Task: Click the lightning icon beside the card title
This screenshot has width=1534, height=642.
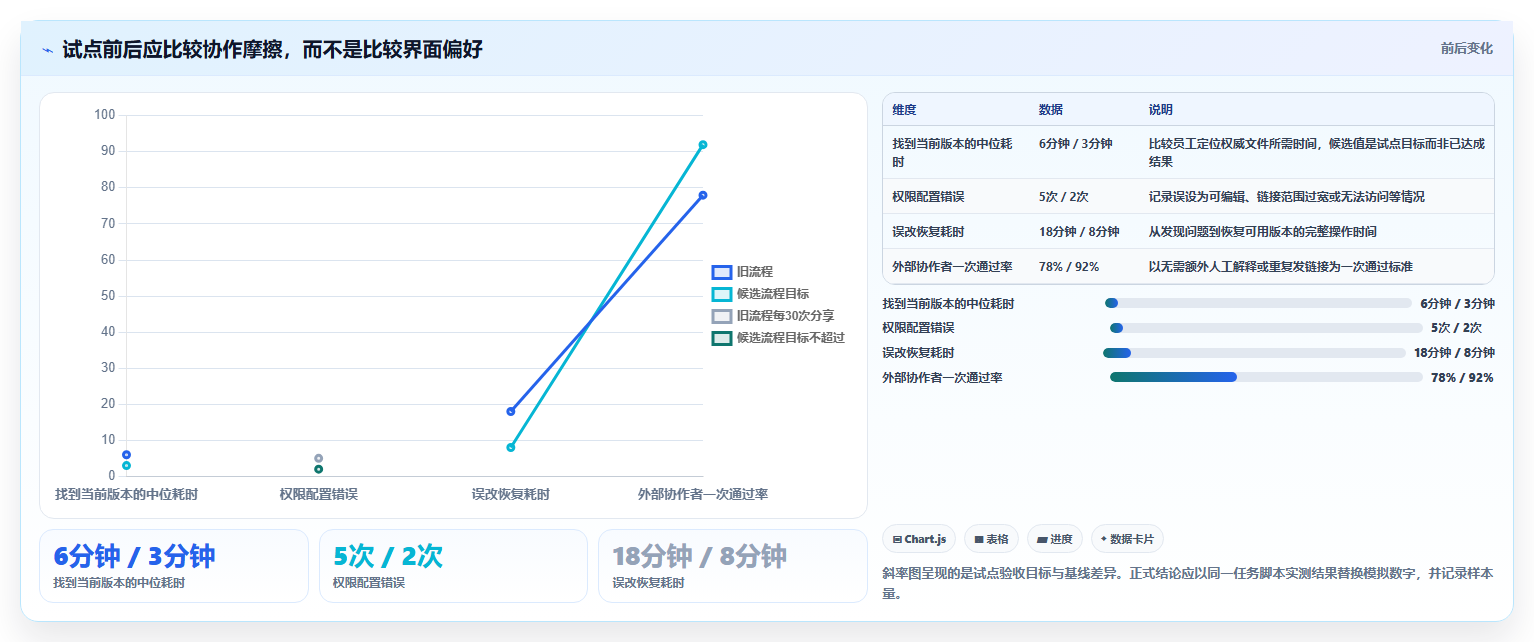Action: coord(47,50)
